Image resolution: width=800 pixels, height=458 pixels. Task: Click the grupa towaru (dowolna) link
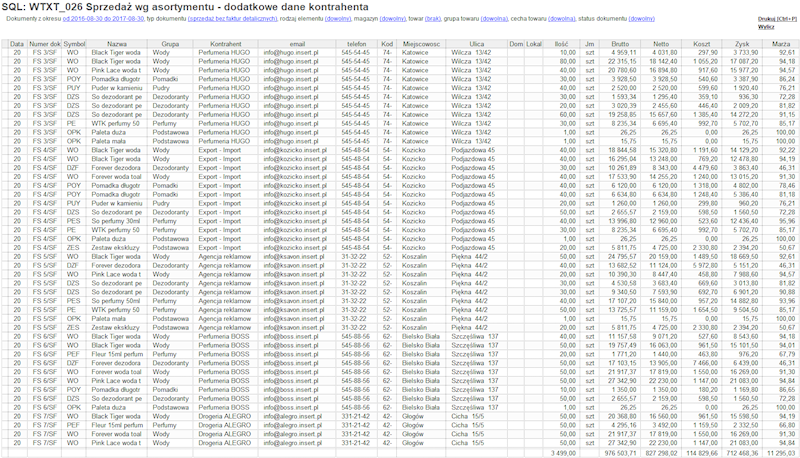[494, 19]
